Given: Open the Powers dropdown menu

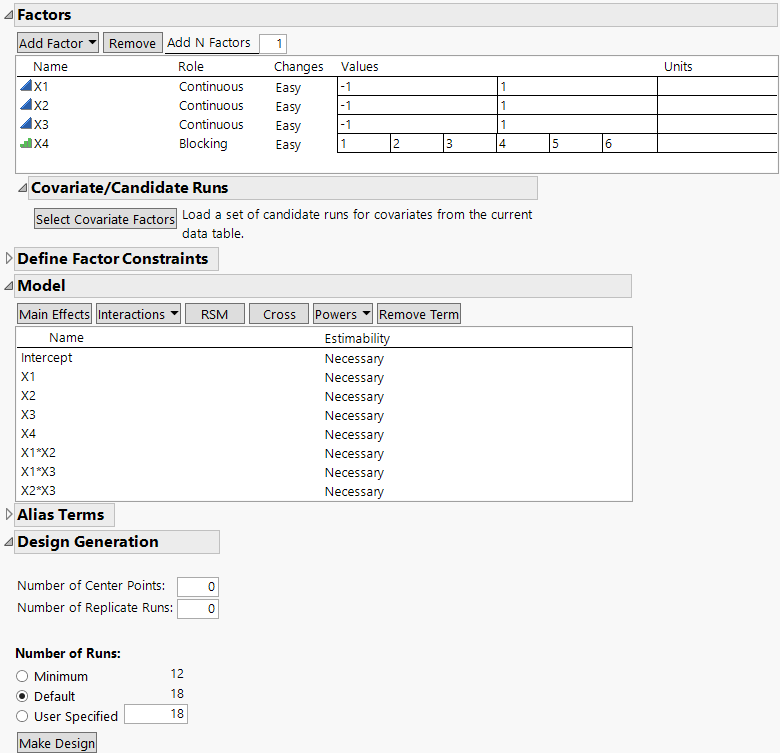Looking at the screenshot, I should 342,314.
